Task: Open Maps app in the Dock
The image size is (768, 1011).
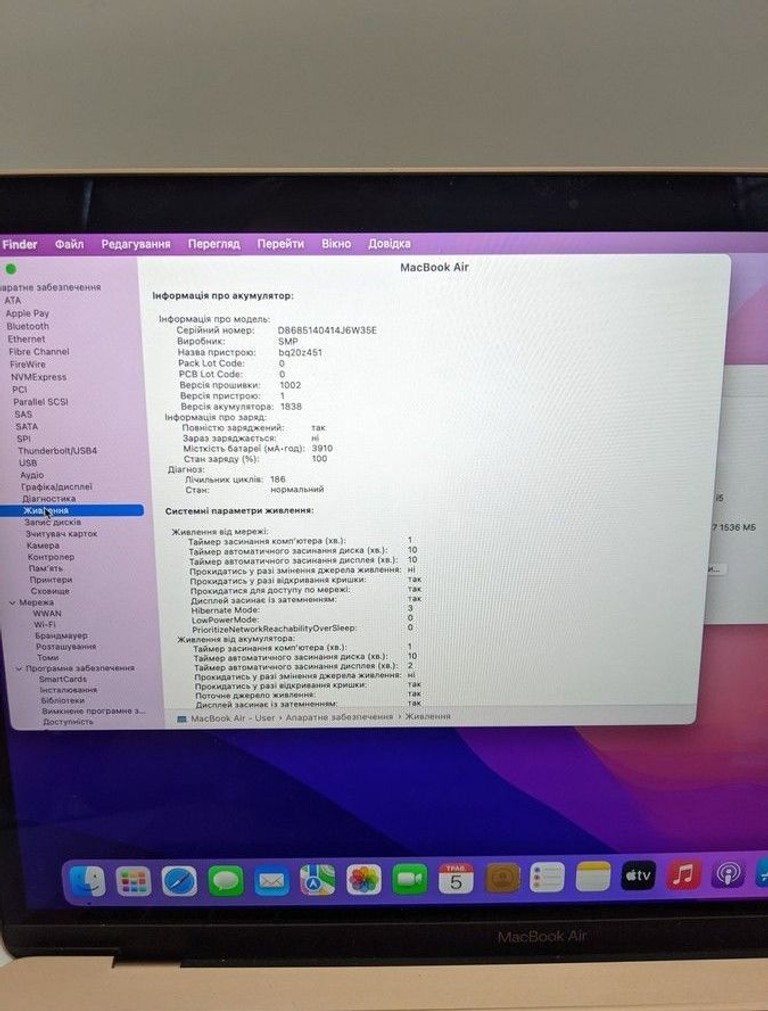Action: click(317, 880)
